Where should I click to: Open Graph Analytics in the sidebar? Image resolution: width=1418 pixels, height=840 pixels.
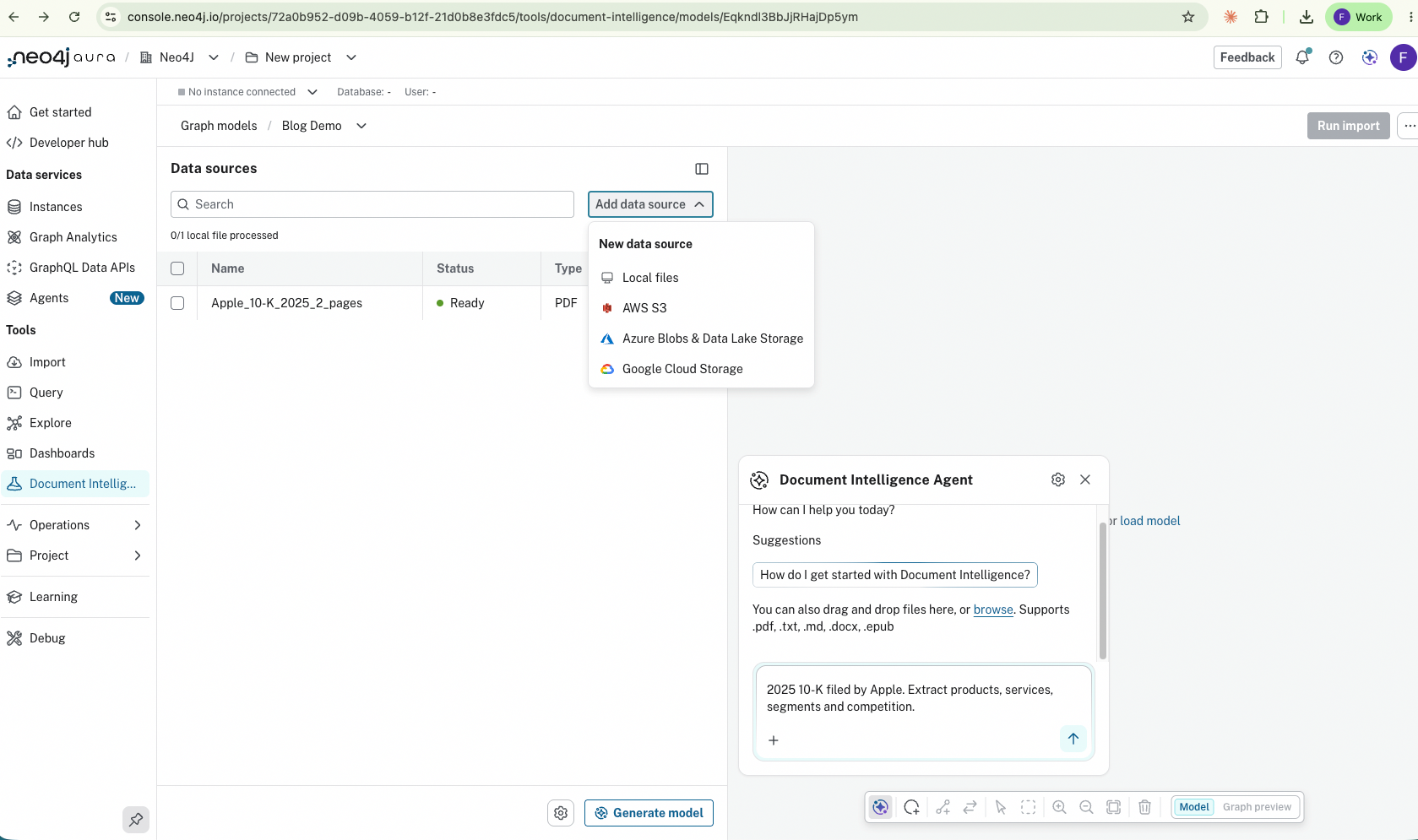point(75,237)
